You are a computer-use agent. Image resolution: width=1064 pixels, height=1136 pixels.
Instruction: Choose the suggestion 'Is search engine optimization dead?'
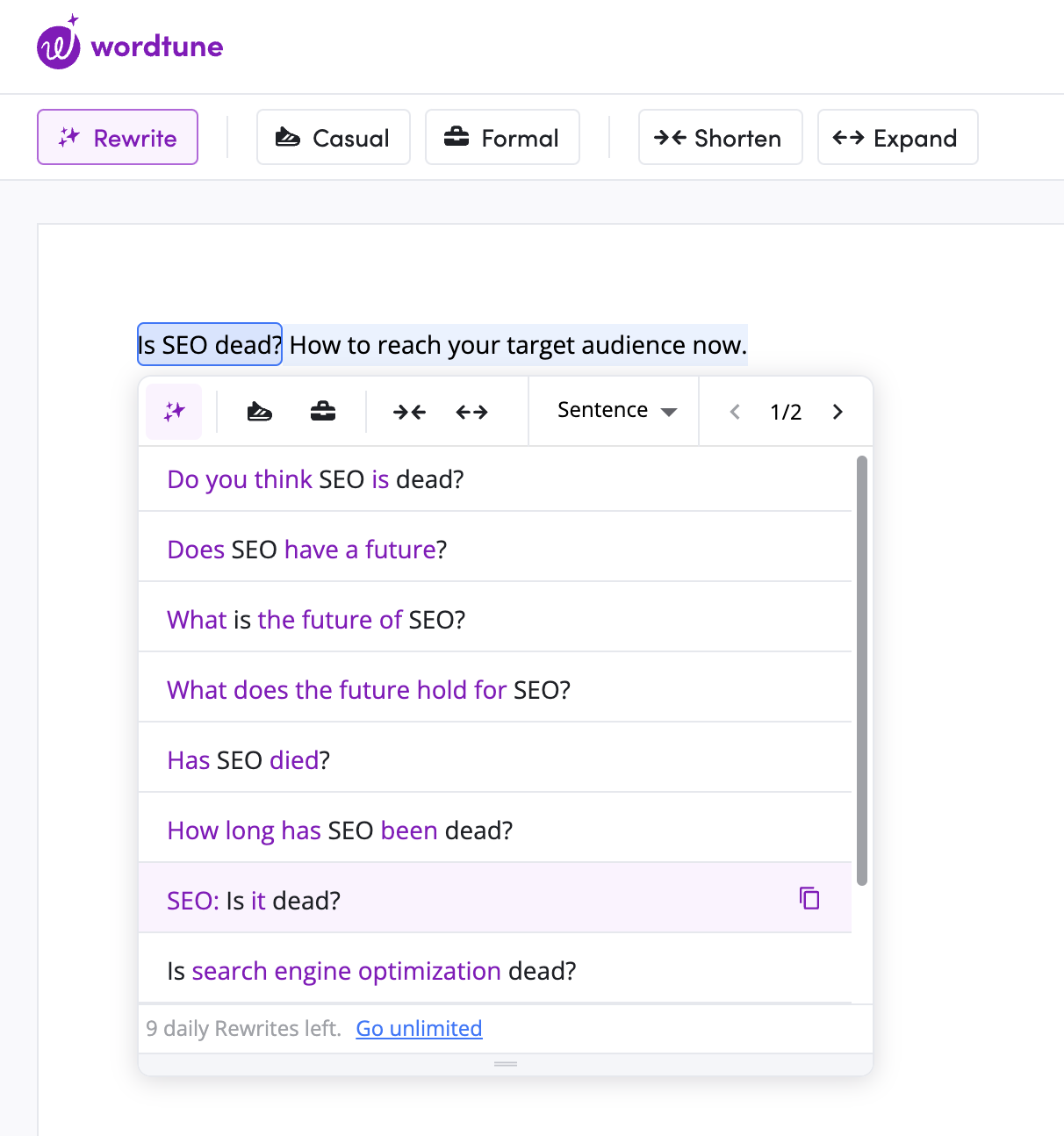pos(371,970)
